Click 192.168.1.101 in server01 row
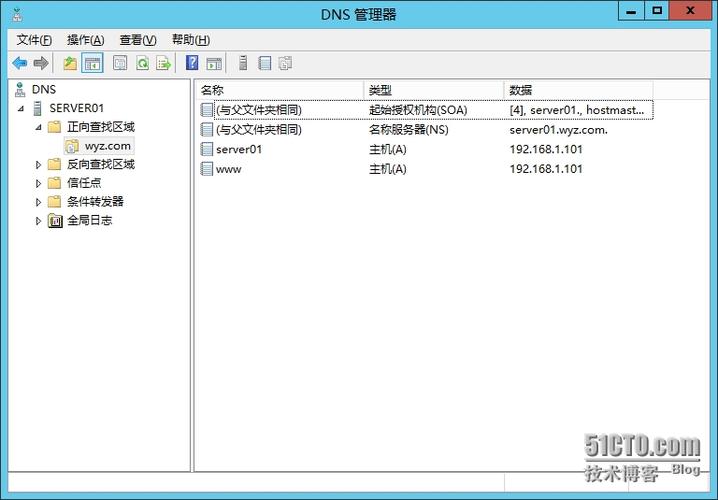 point(546,149)
